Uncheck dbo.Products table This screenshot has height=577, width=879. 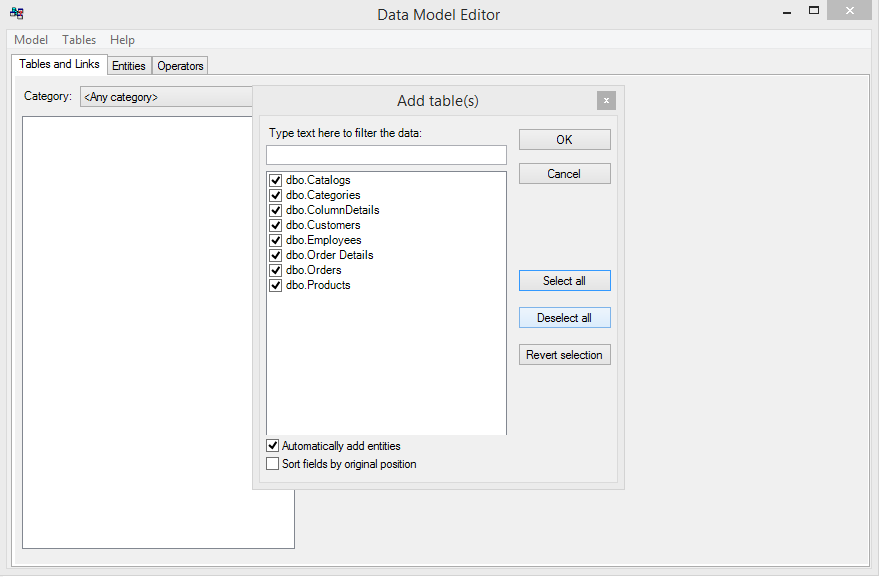[275, 285]
